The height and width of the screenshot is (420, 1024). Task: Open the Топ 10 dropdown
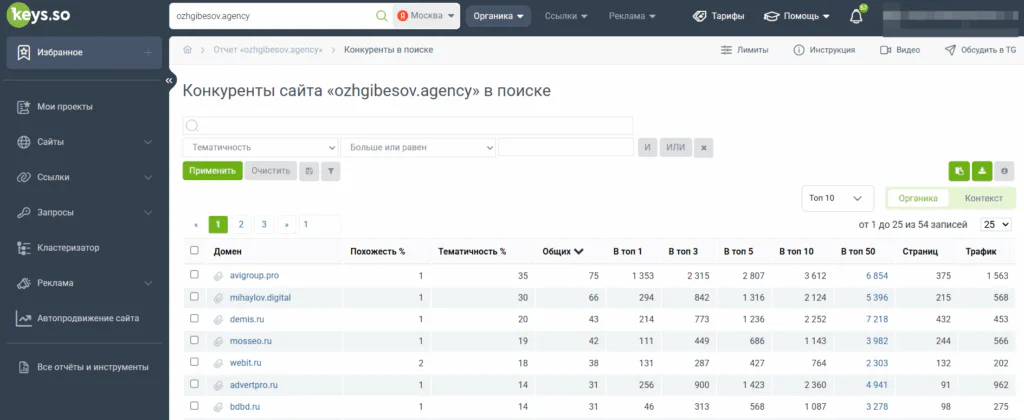[x=837, y=198]
